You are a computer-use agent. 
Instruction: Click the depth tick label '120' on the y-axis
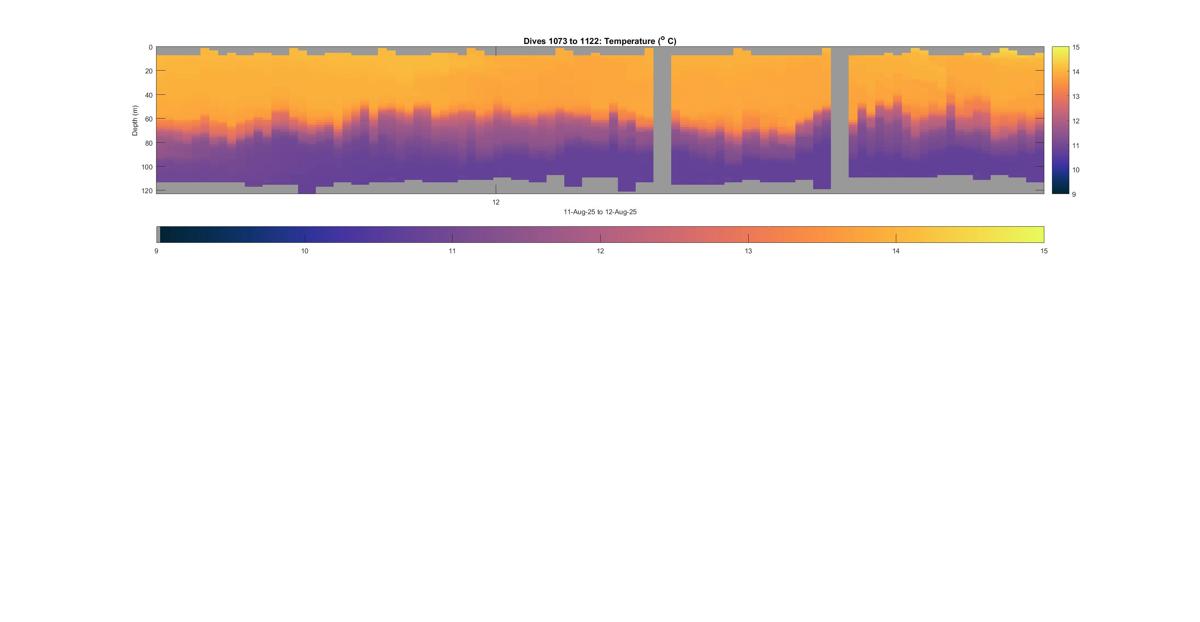[146, 190]
